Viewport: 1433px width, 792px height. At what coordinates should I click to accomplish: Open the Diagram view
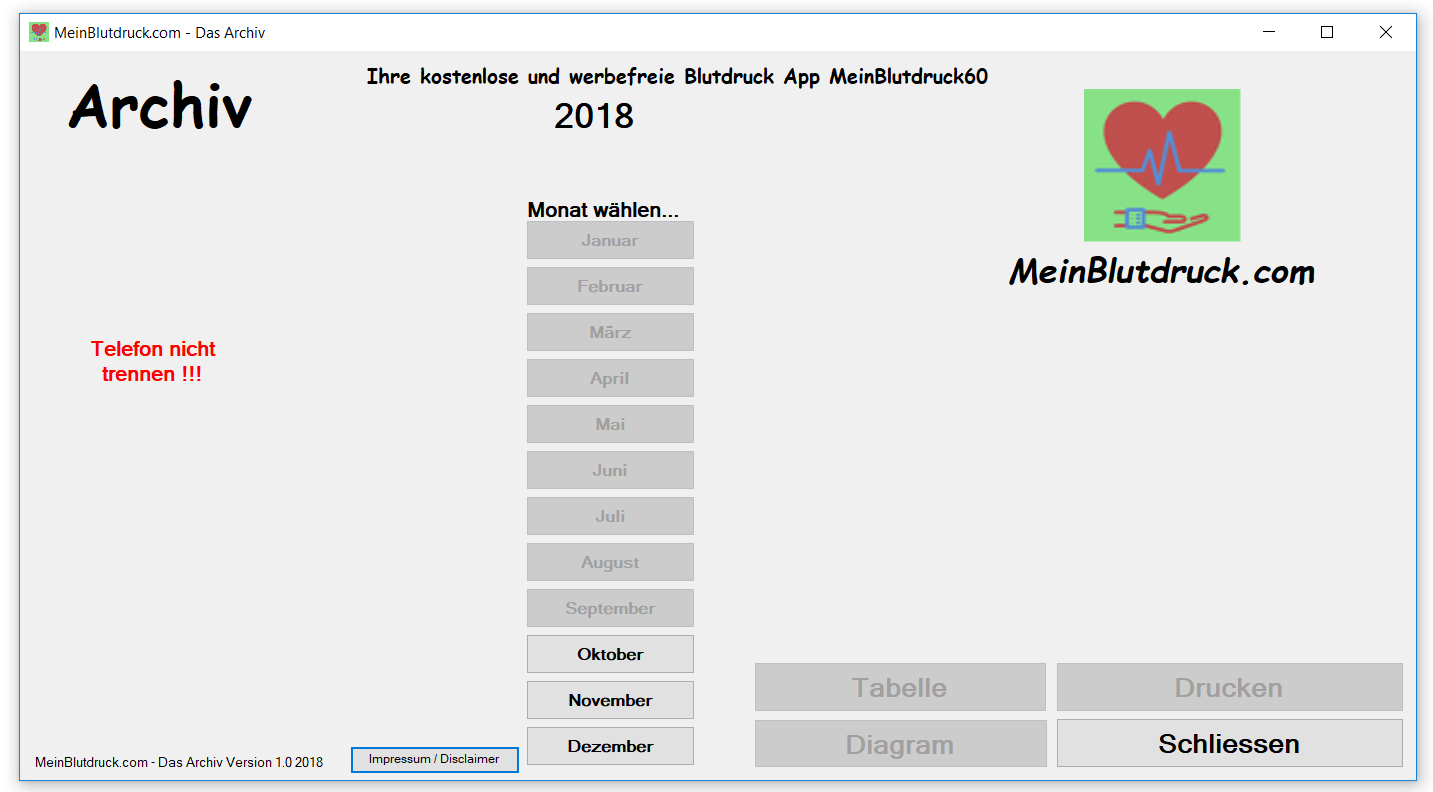coord(899,743)
